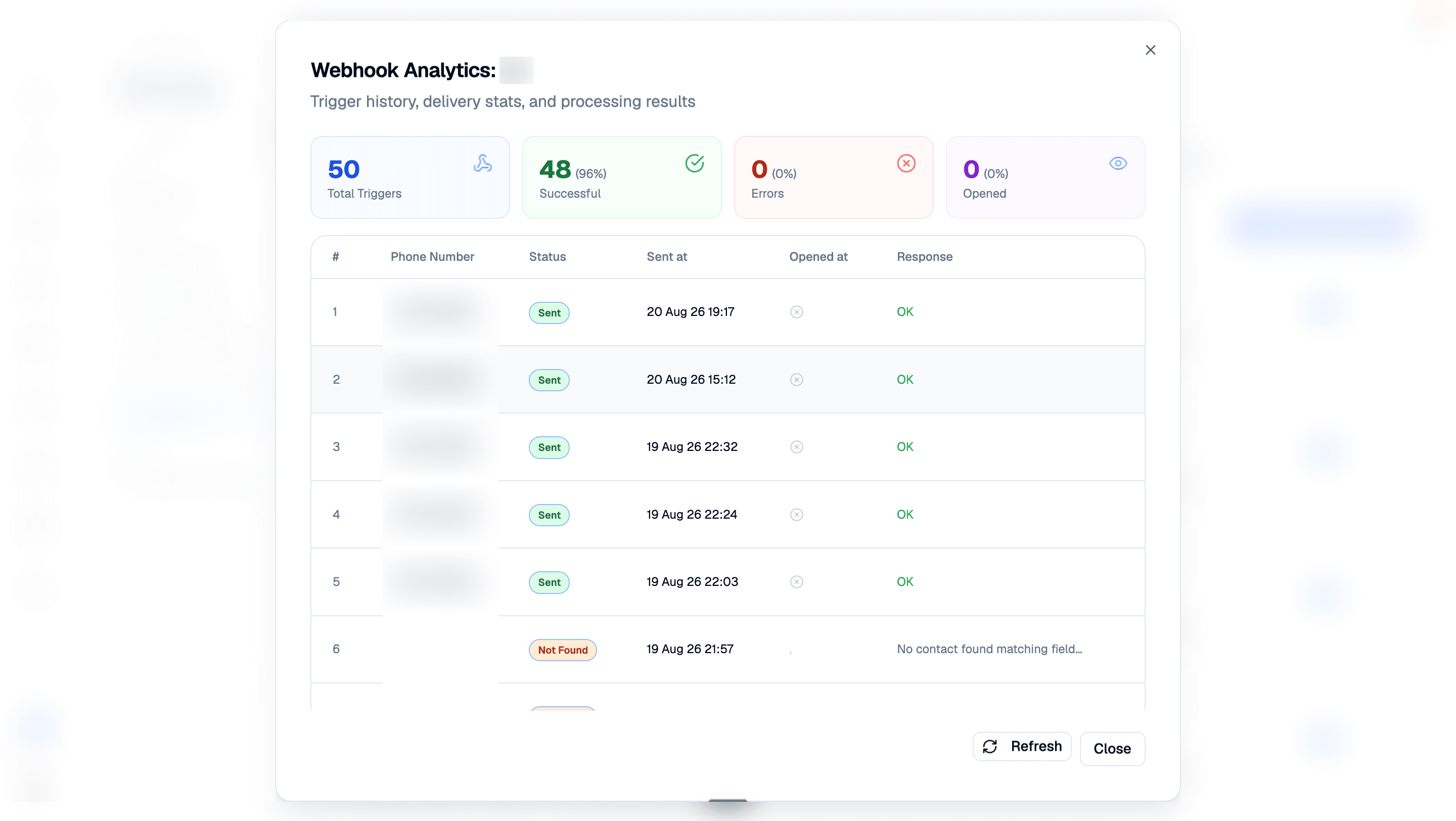1456x821 pixels.
Task: Click the 'Successful' label
Action: point(570,193)
